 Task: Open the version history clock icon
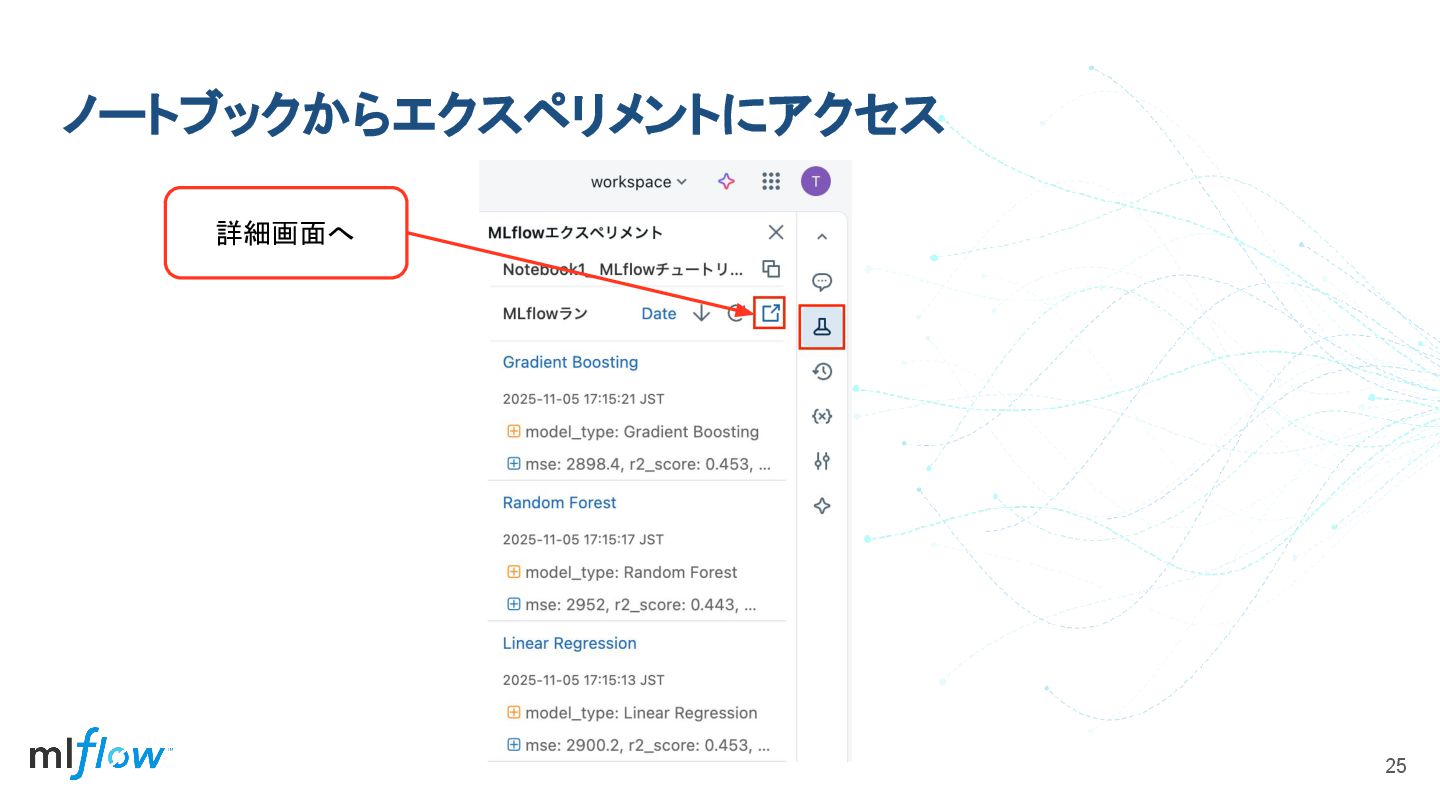[x=822, y=372]
